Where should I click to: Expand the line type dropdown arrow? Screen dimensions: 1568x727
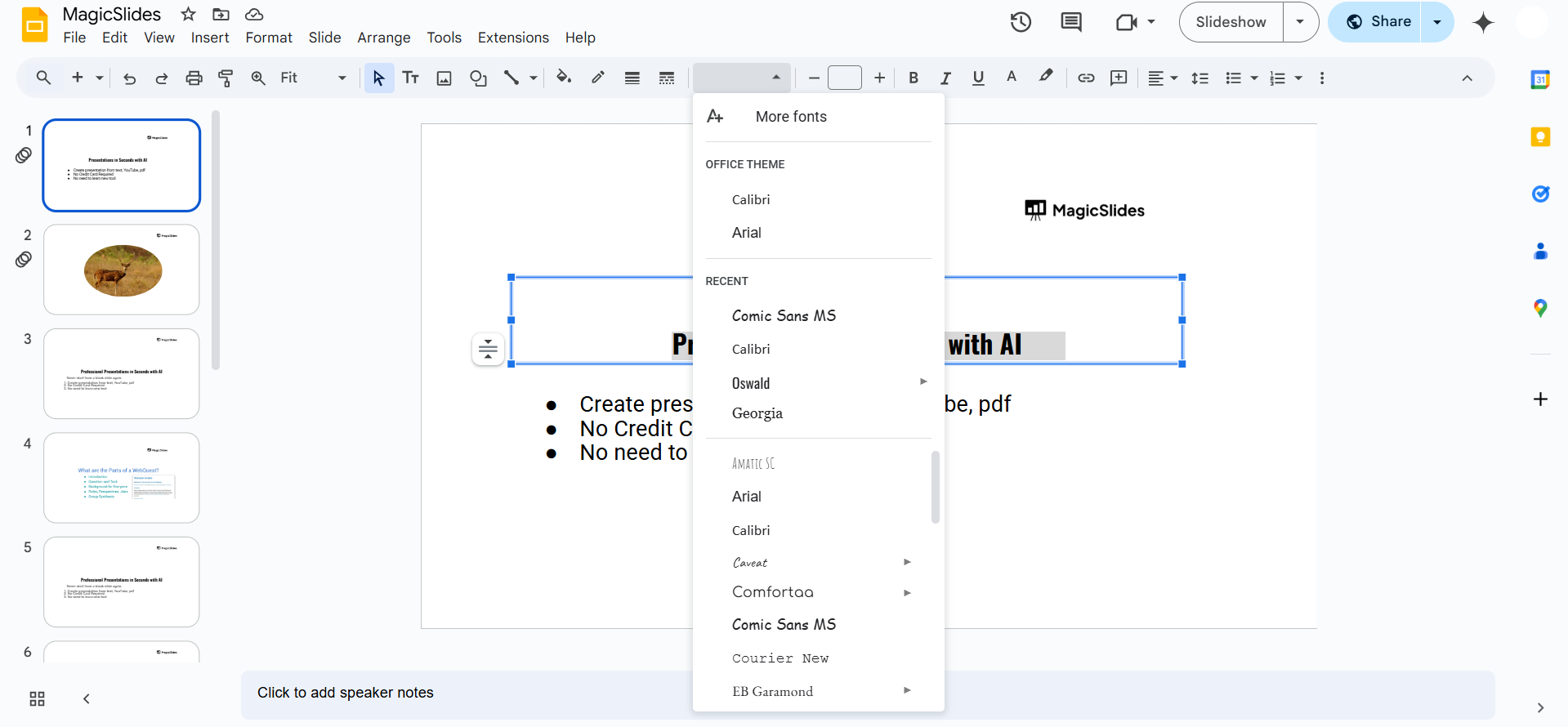pyautogui.click(x=534, y=78)
